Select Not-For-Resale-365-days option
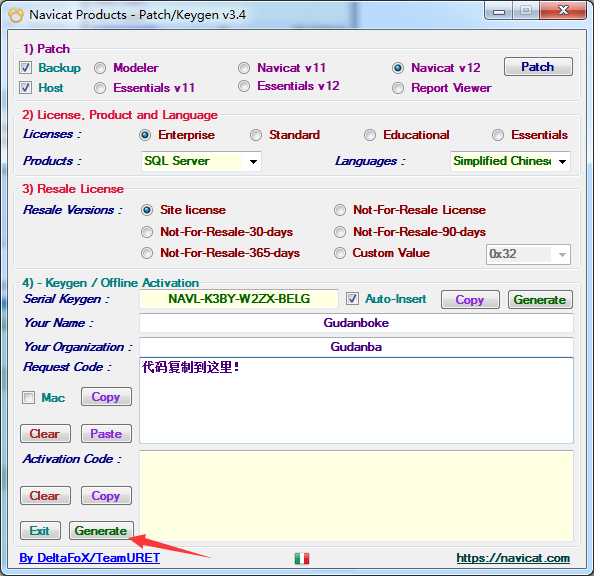The height and width of the screenshot is (576, 594). (x=147, y=253)
